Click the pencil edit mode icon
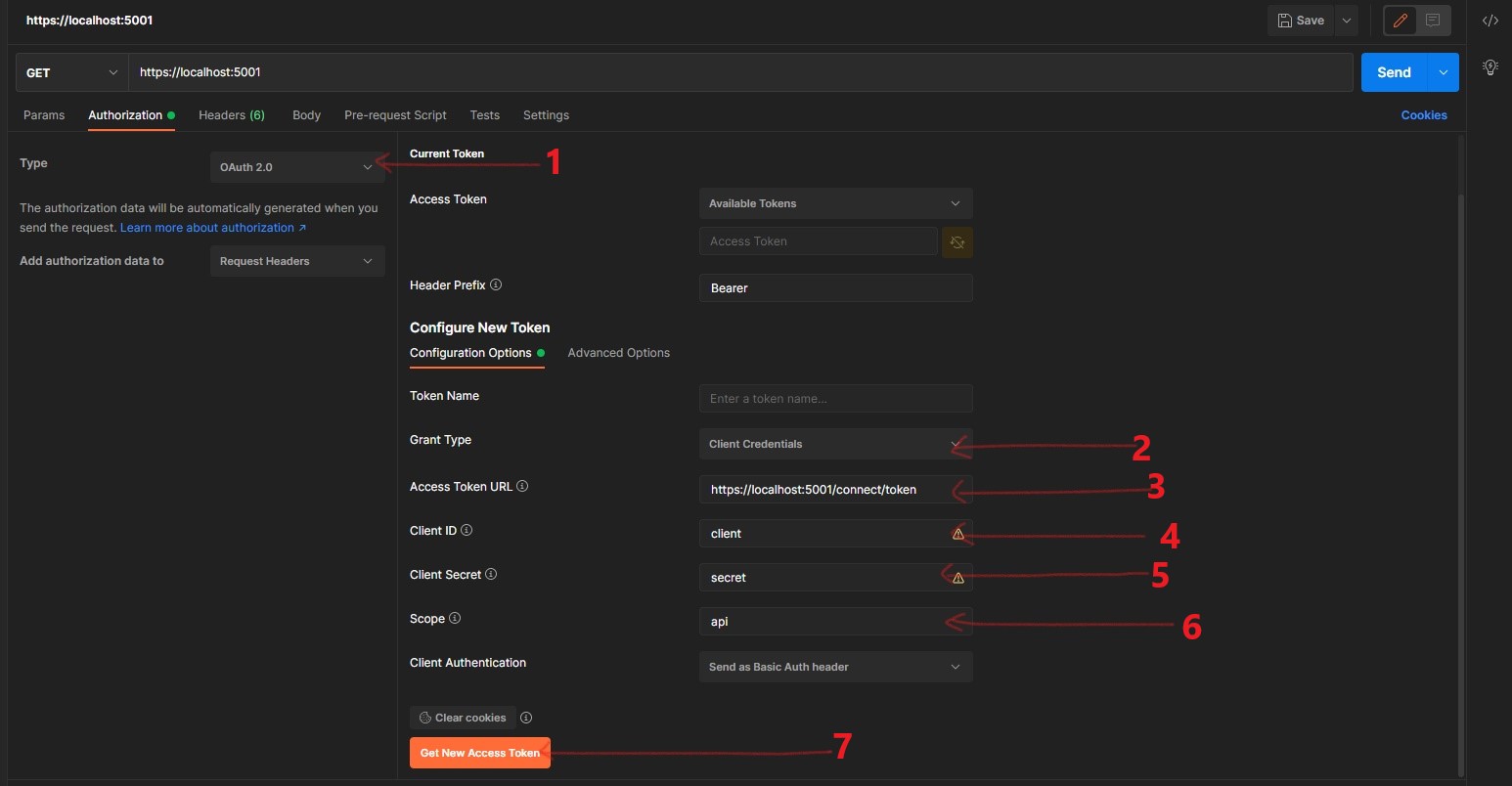The height and width of the screenshot is (786, 1512). (x=1400, y=21)
